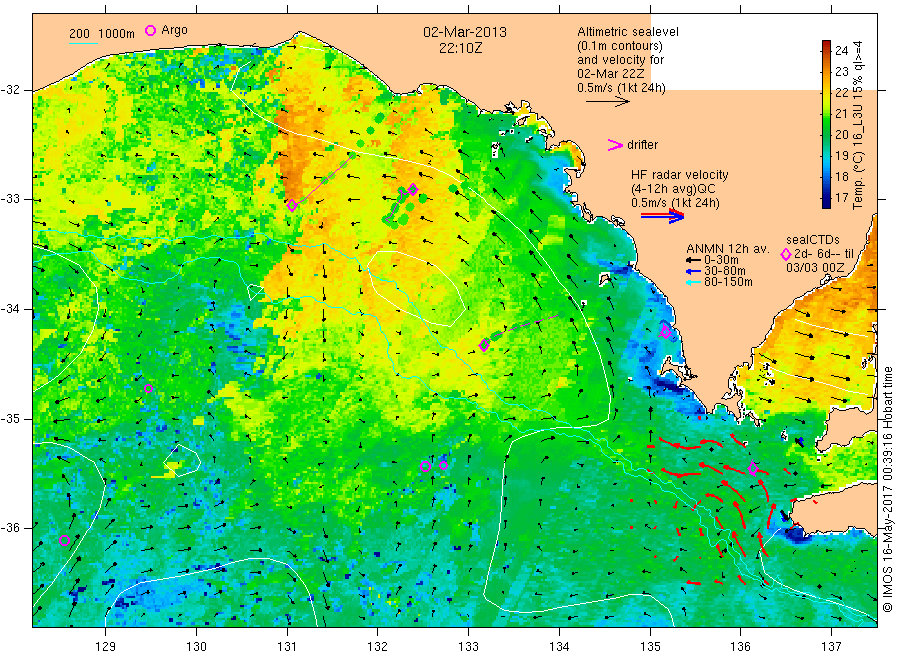Click the '80-150m' depth label

[728, 282]
